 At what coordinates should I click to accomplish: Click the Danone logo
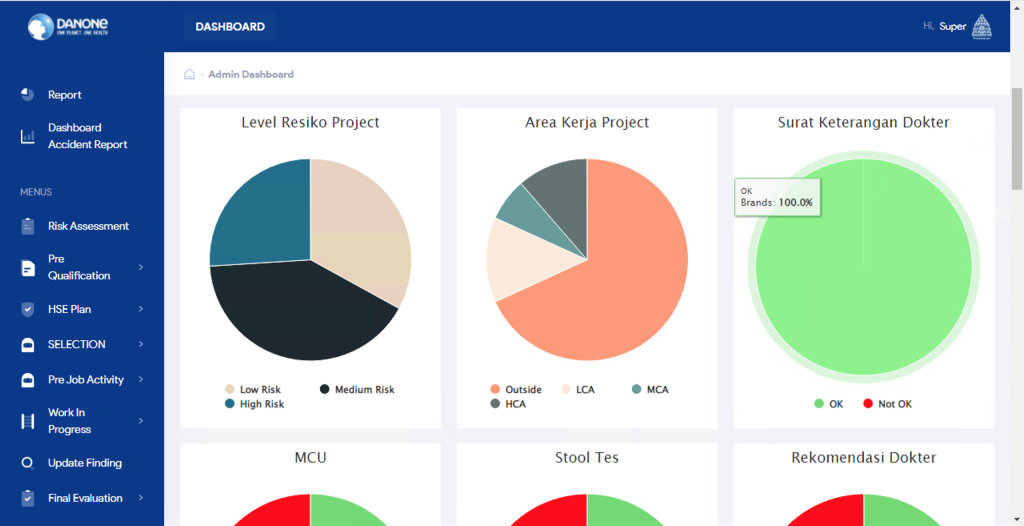pyautogui.click(x=68, y=27)
